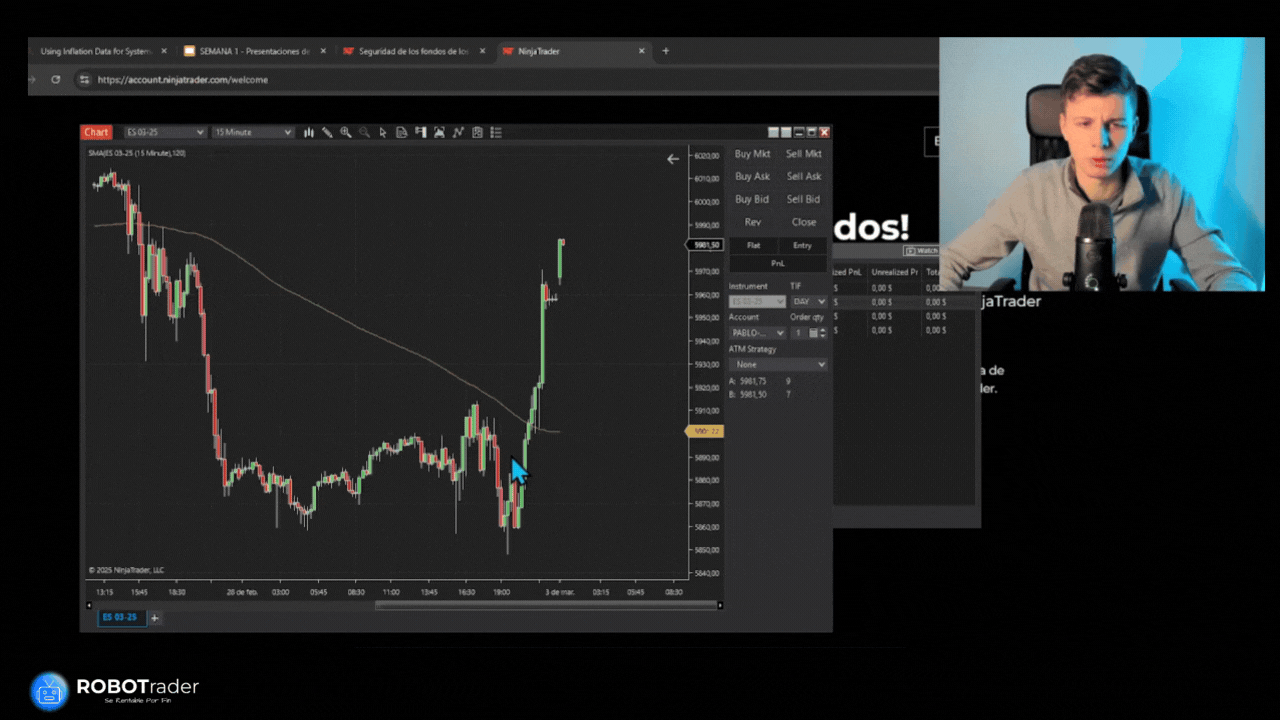Click the 28 de feb. date axis label
1280x720 pixels.
(241, 592)
